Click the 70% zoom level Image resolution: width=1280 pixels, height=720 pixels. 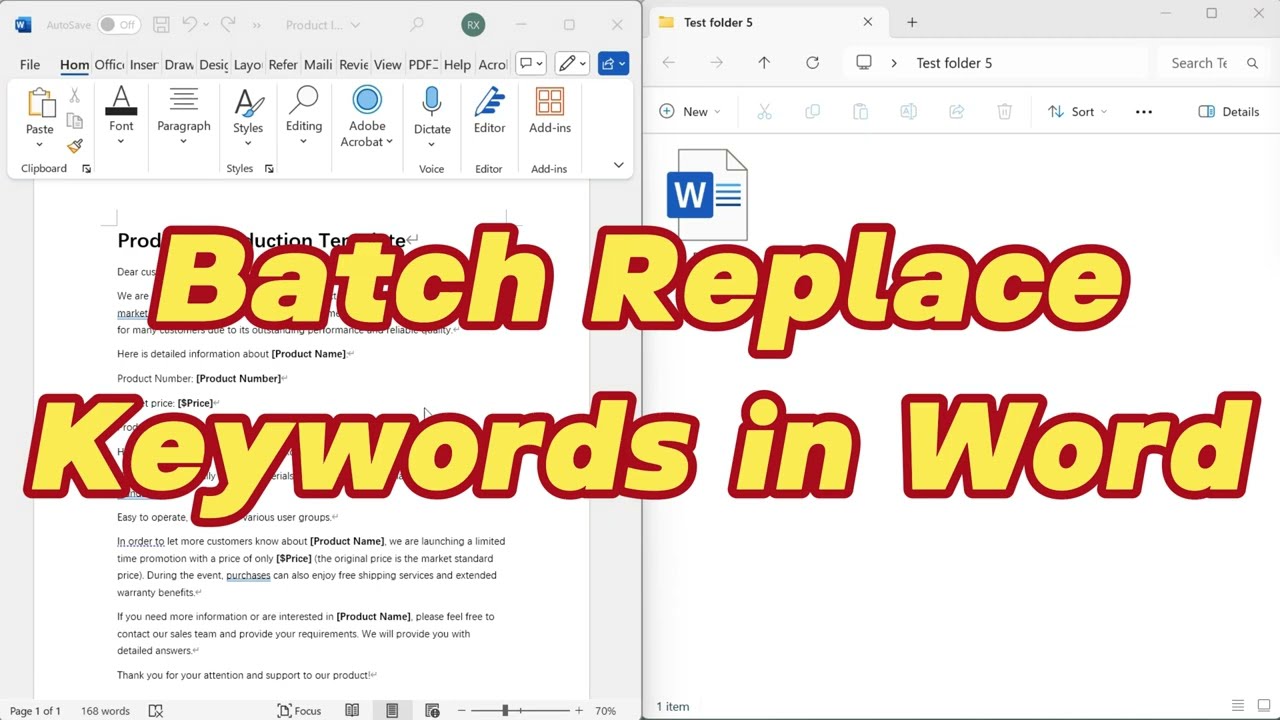605,711
